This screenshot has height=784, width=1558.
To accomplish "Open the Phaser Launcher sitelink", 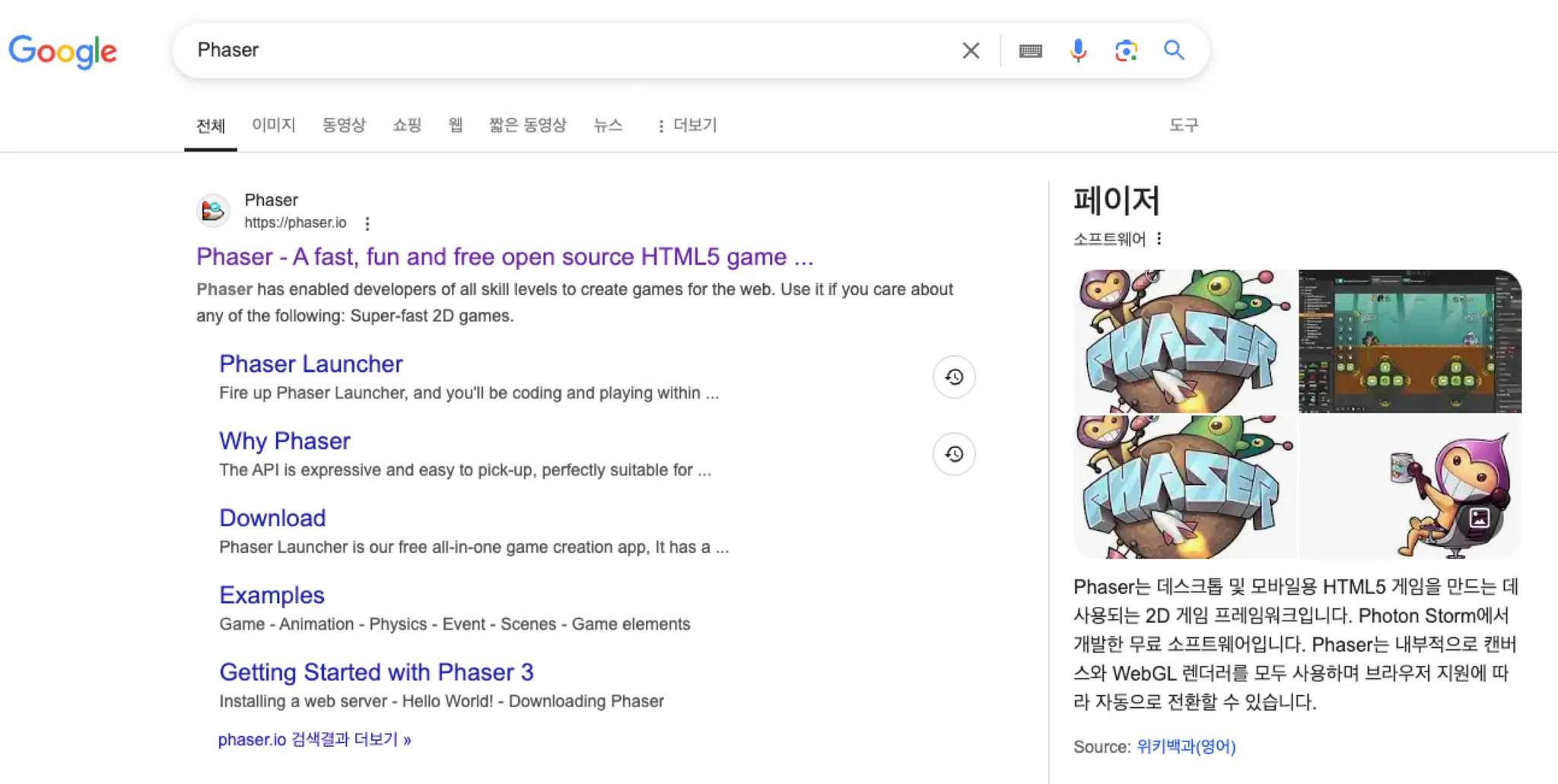I will click(311, 364).
